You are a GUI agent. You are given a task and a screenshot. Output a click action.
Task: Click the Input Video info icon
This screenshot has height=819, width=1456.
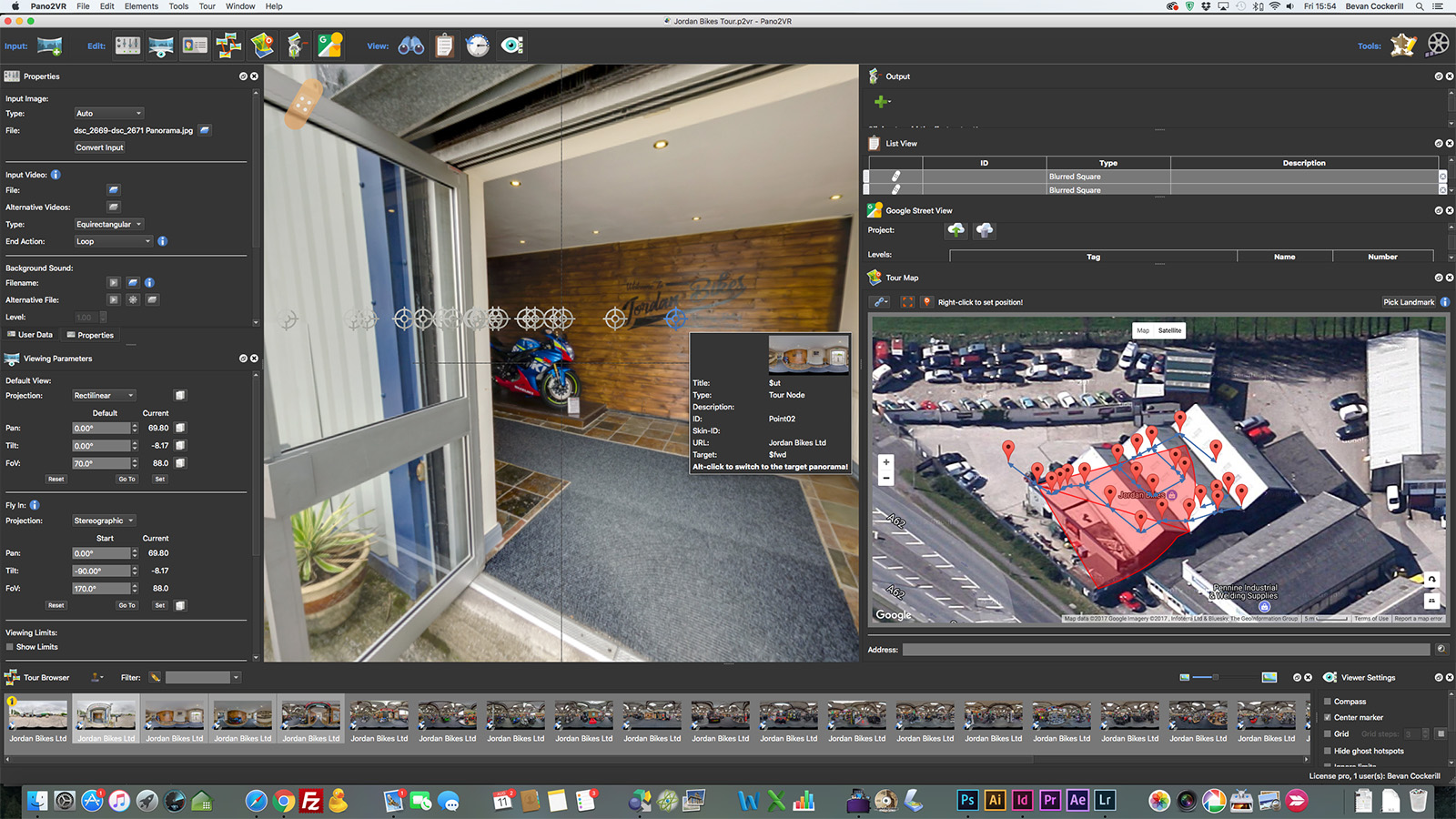pyautogui.click(x=56, y=175)
